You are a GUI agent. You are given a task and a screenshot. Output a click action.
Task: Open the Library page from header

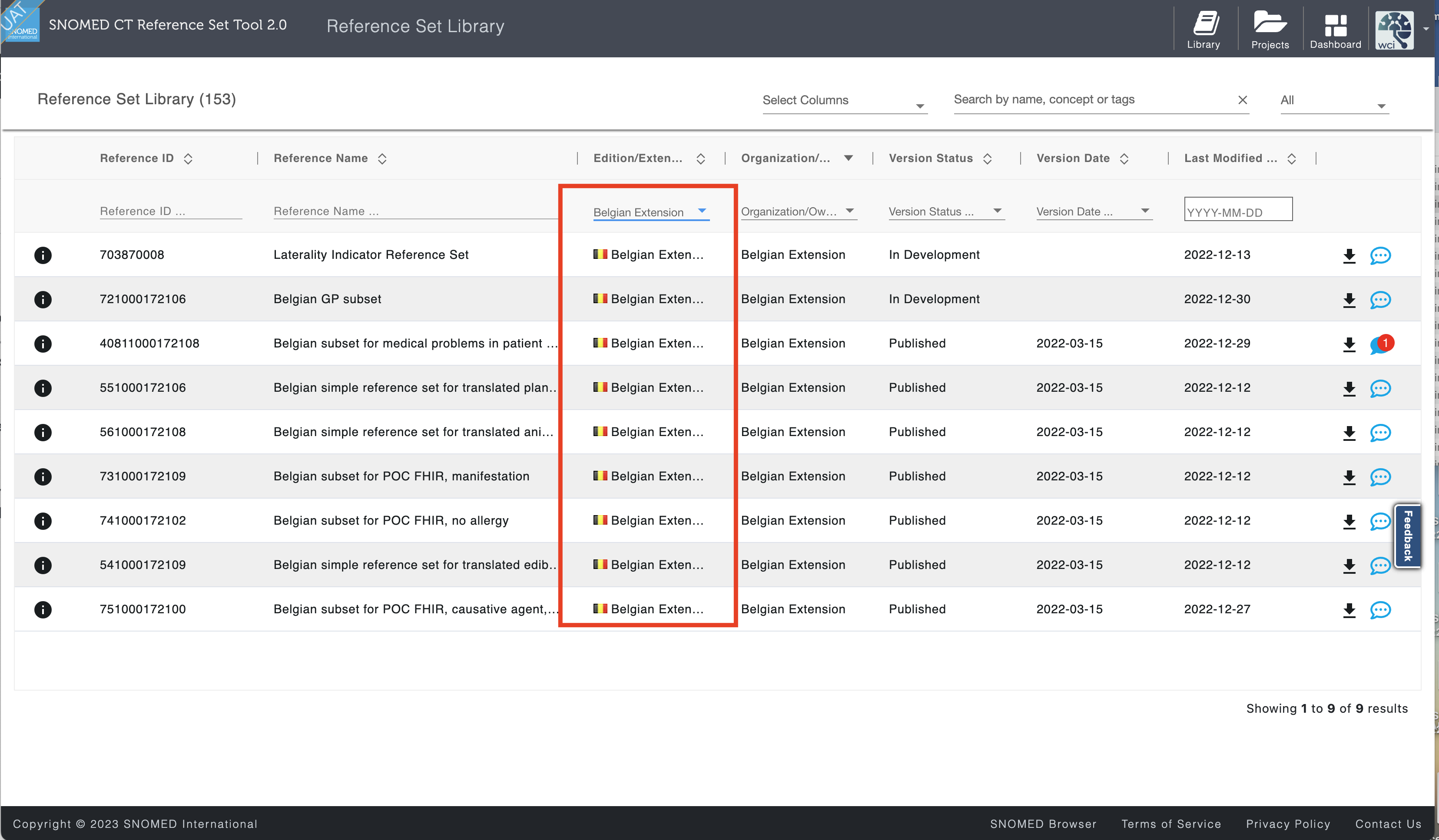click(x=1203, y=30)
